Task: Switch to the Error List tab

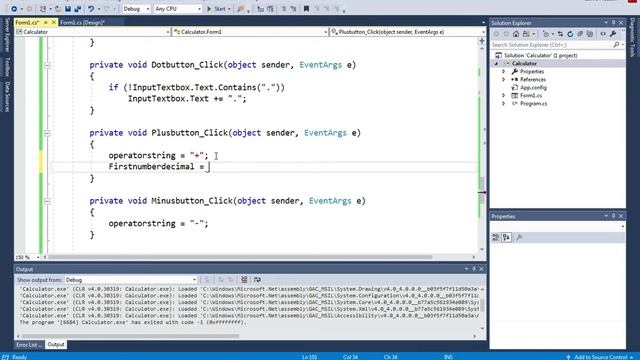Action: 29,345
